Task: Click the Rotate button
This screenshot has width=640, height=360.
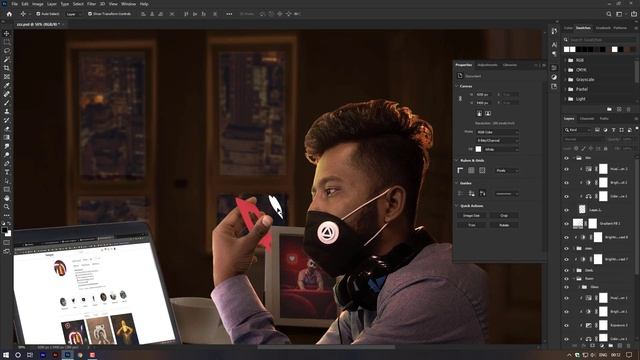Action: coord(504,225)
